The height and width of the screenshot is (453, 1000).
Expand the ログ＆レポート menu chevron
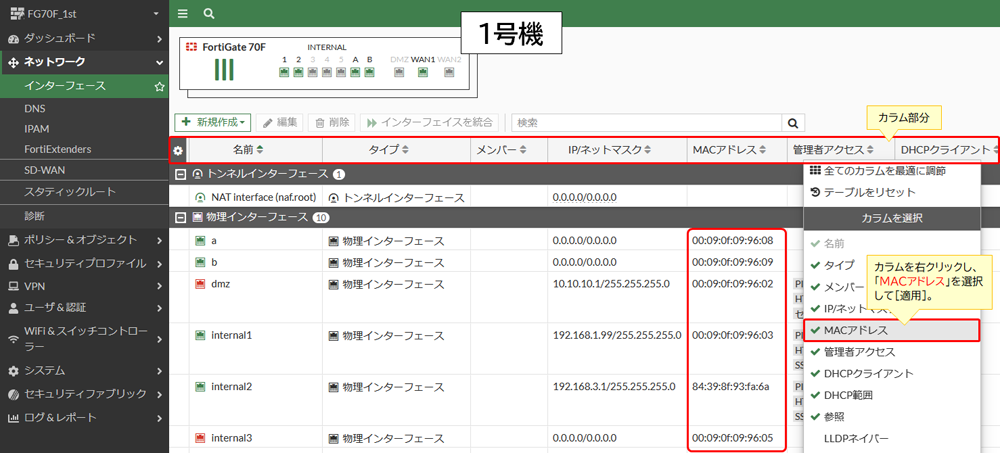pyautogui.click(x=159, y=419)
